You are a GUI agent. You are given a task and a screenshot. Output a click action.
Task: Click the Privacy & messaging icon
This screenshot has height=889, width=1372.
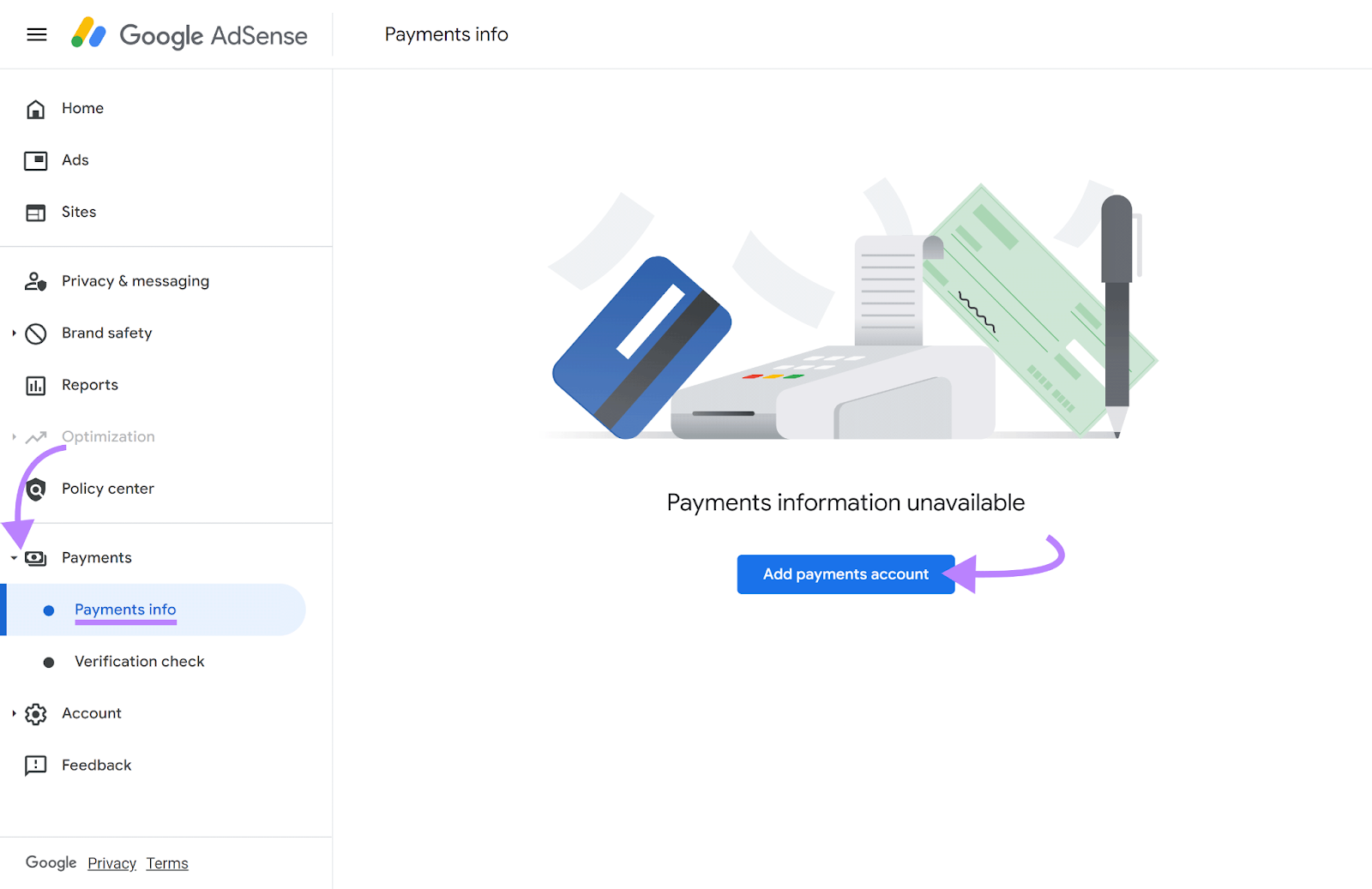[35, 281]
